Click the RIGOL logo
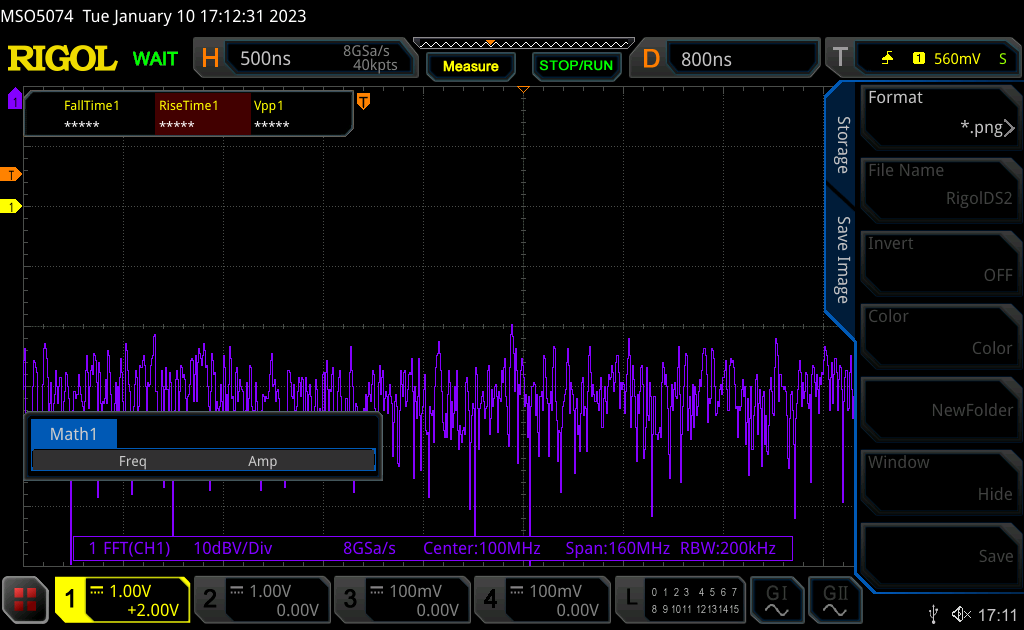The height and width of the screenshot is (630, 1024). point(62,59)
